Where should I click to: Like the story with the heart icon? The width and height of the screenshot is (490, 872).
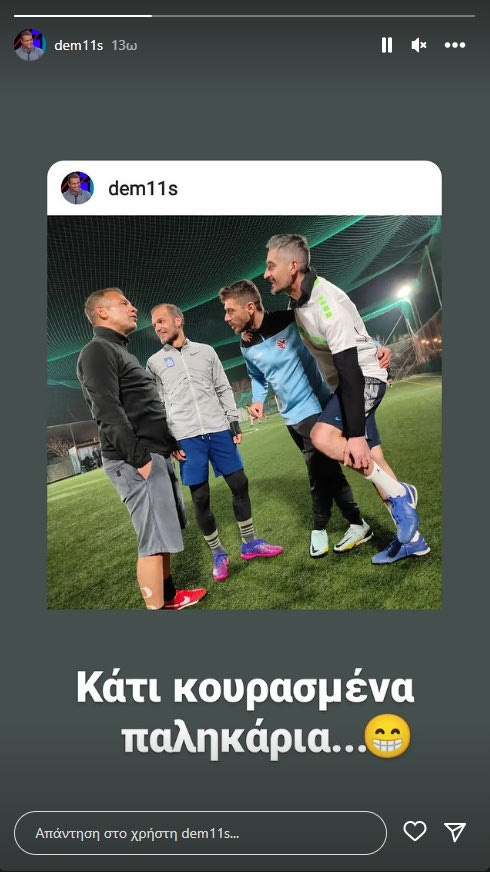pos(414,831)
